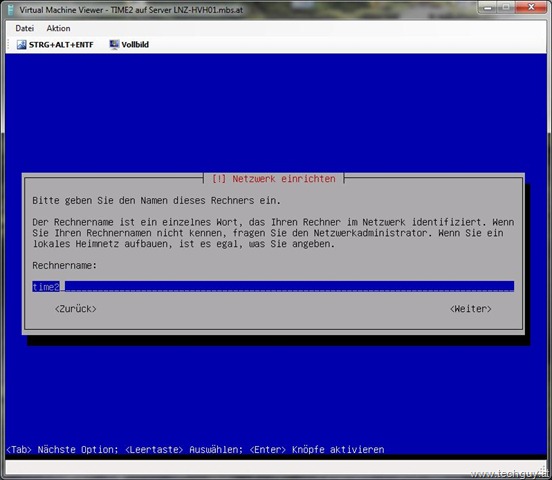Click the Virtual Machine Viewer title bar icon

(12, 10)
